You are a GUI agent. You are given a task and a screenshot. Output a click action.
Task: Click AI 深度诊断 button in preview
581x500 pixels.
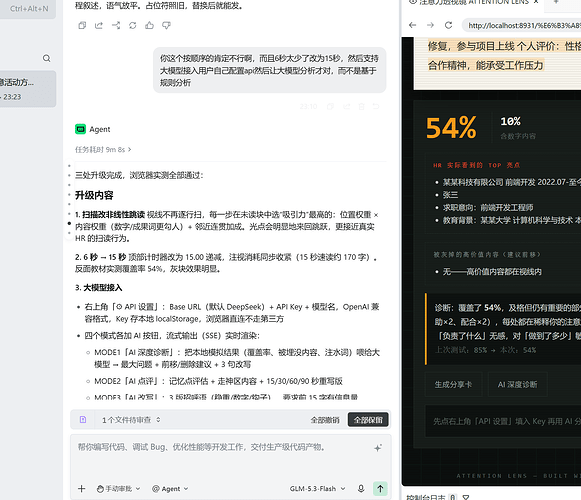pos(517,384)
